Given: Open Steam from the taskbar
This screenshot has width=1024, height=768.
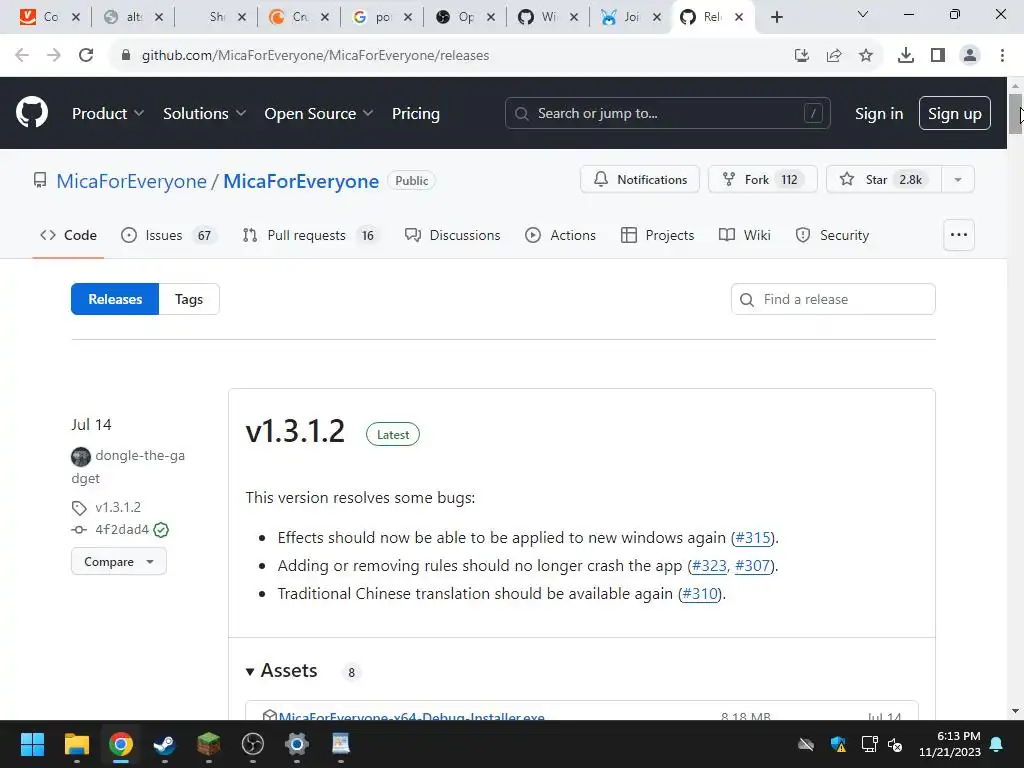Looking at the screenshot, I should (x=164, y=744).
